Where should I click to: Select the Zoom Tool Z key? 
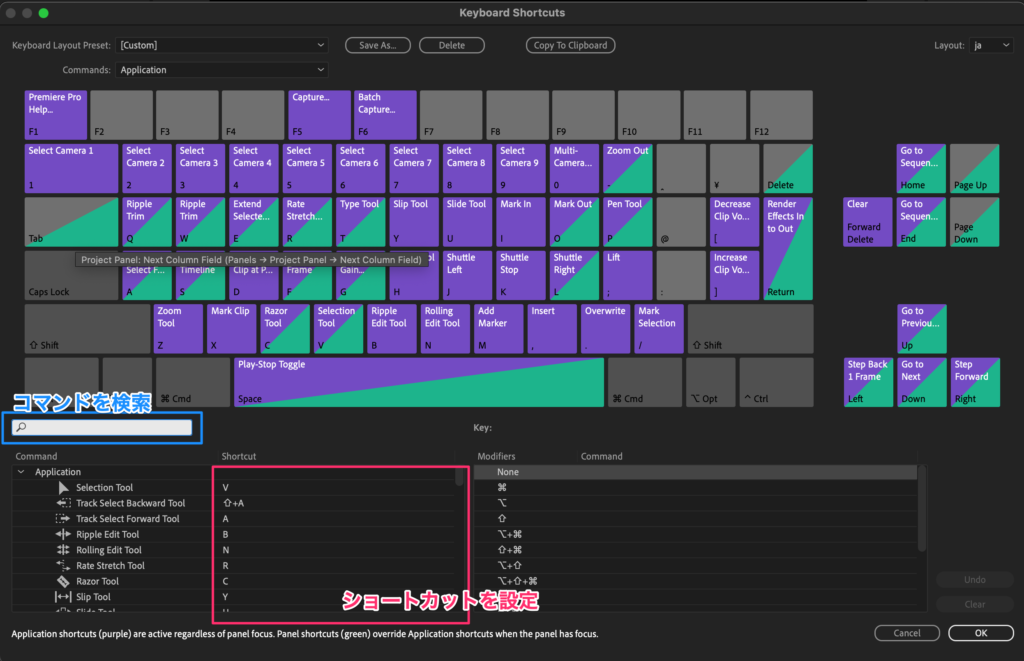[178, 329]
